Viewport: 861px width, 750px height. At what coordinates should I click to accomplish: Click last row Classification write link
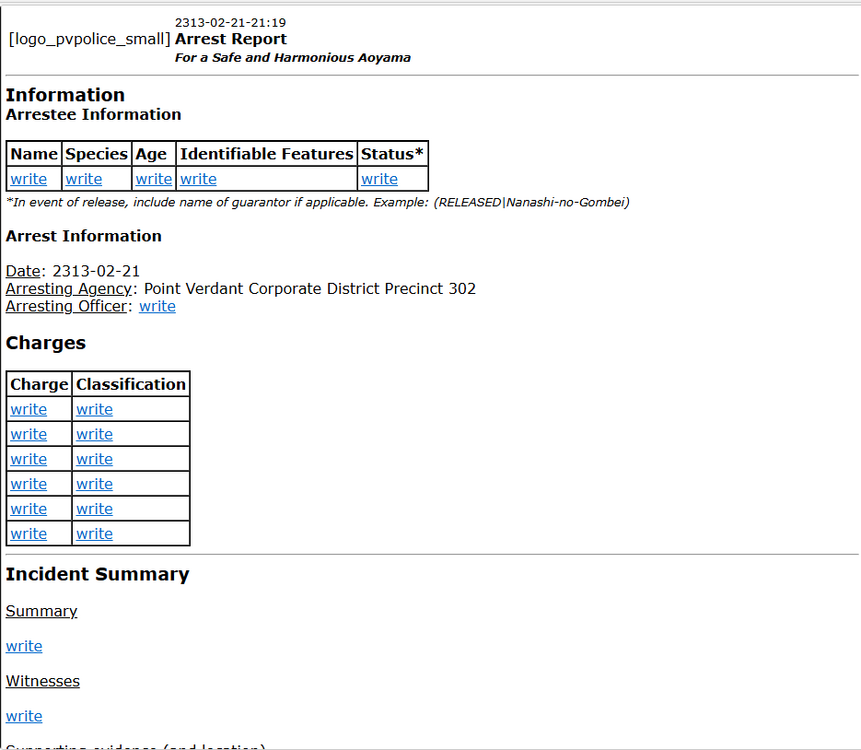[x=94, y=534]
